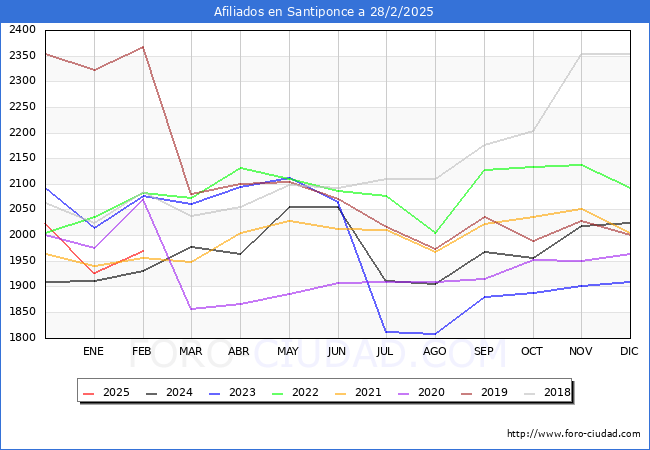The image size is (650, 450).
Task: Click the AGO month axis label
Action: coord(434,351)
